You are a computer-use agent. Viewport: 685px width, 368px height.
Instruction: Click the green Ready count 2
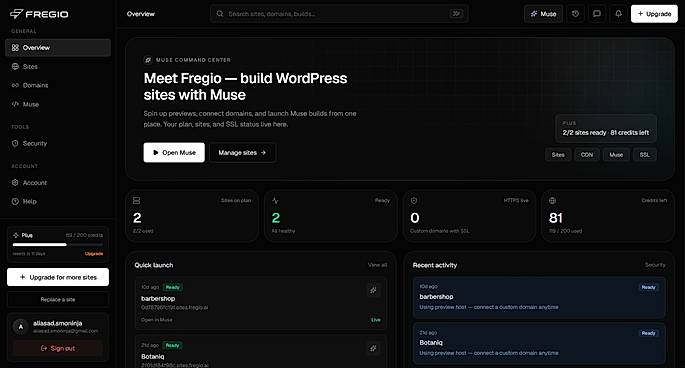276,218
